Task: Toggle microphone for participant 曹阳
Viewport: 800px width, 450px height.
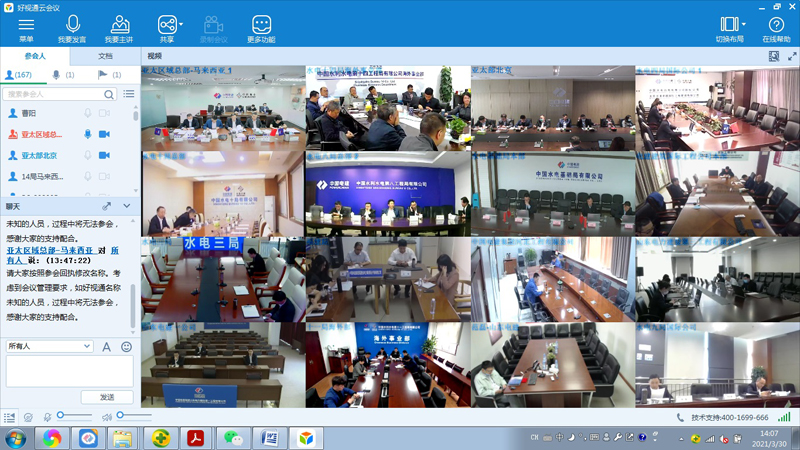Action: (88, 114)
